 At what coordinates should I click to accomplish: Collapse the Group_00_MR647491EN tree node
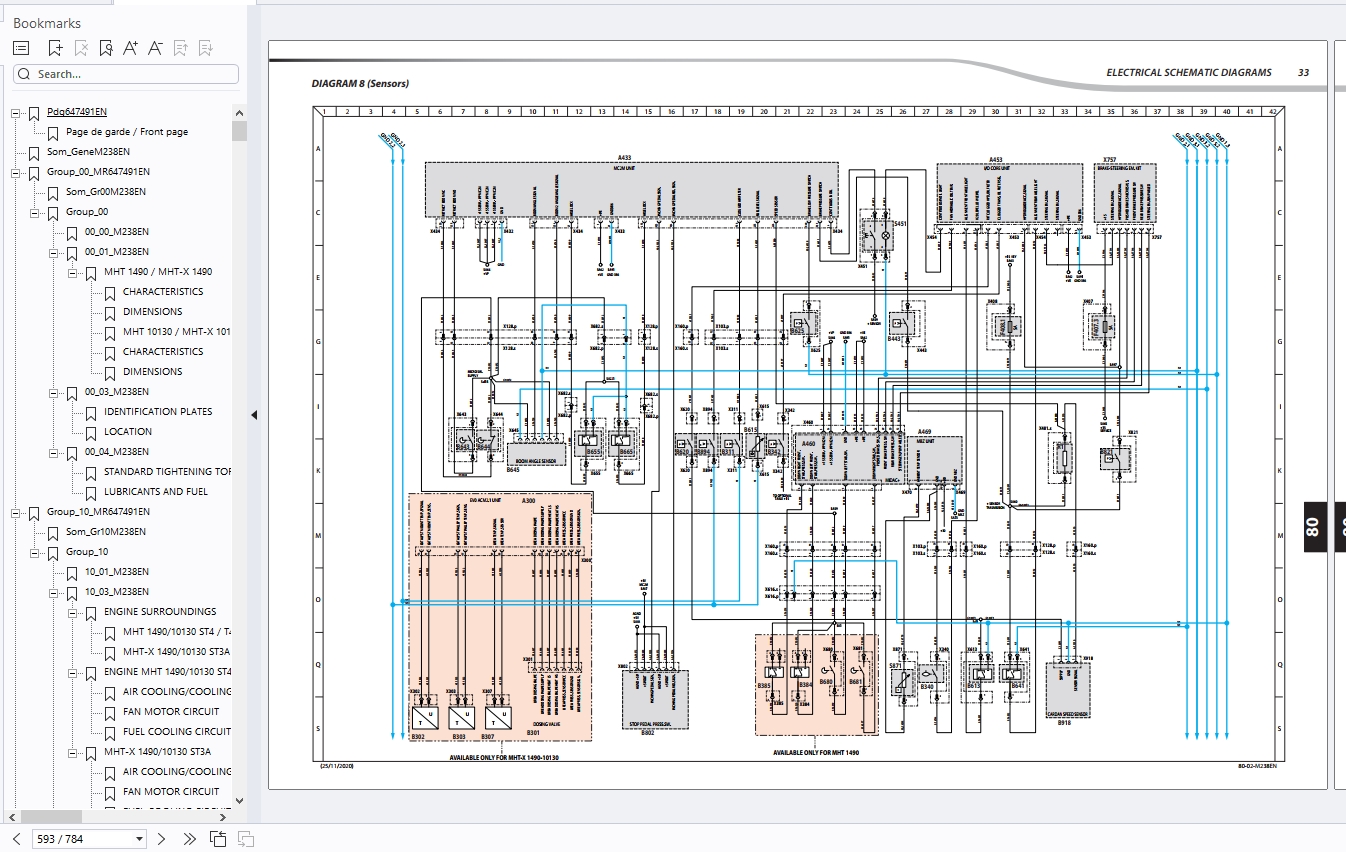click(x=15, y=172)
